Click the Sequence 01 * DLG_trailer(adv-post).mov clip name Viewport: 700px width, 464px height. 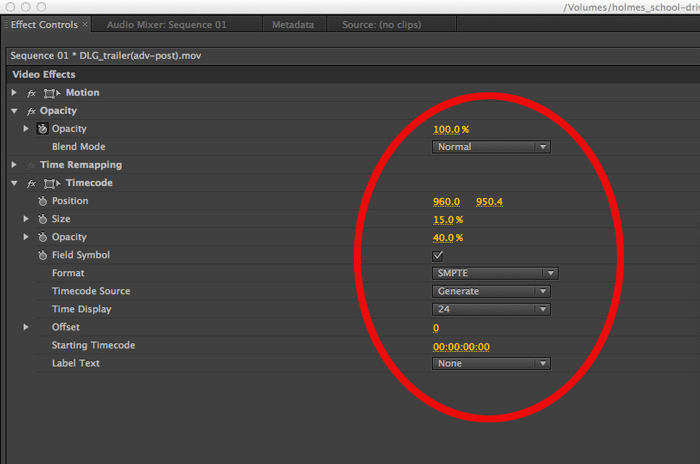pyautogui.click(x=106, y=56)
